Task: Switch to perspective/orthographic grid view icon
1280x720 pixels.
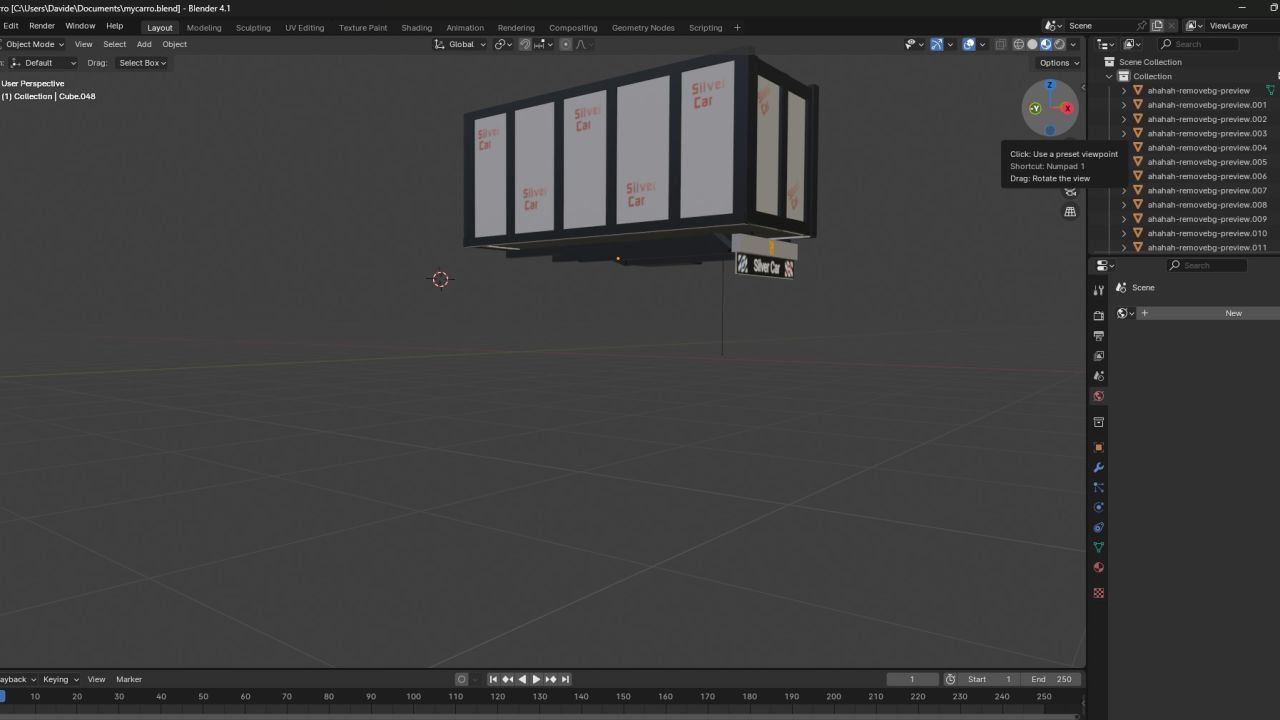Action: [x=1070, y=212]
